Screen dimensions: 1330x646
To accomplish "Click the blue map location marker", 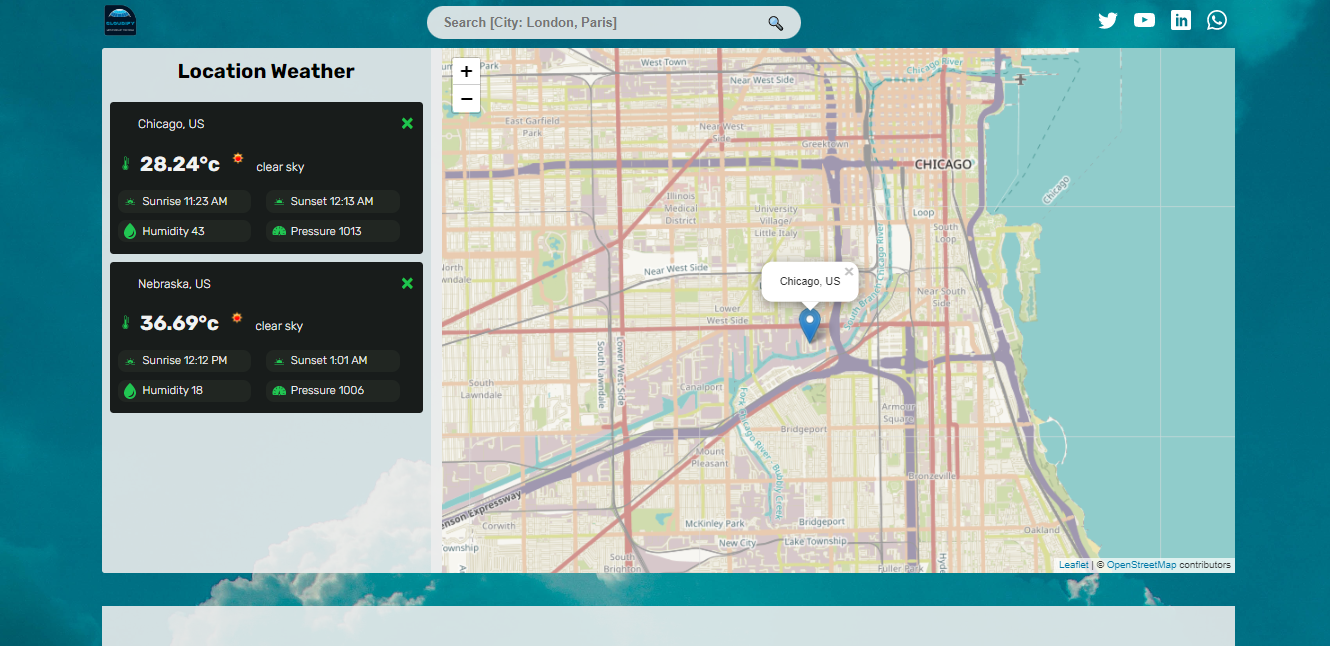I will (810, 326).
